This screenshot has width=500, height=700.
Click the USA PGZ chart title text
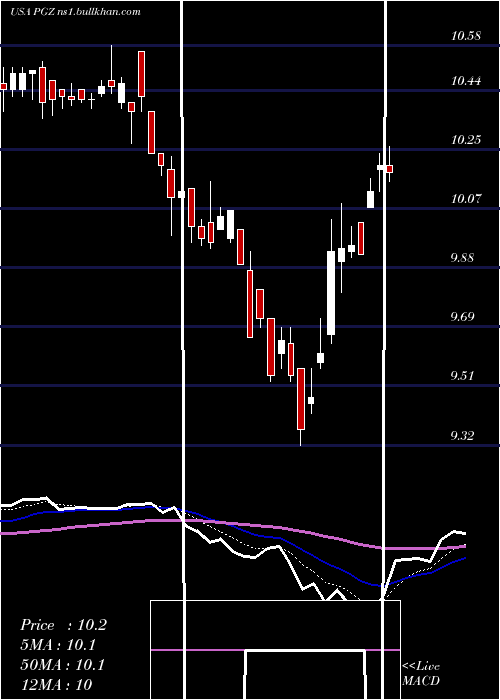tap(76, 11)
